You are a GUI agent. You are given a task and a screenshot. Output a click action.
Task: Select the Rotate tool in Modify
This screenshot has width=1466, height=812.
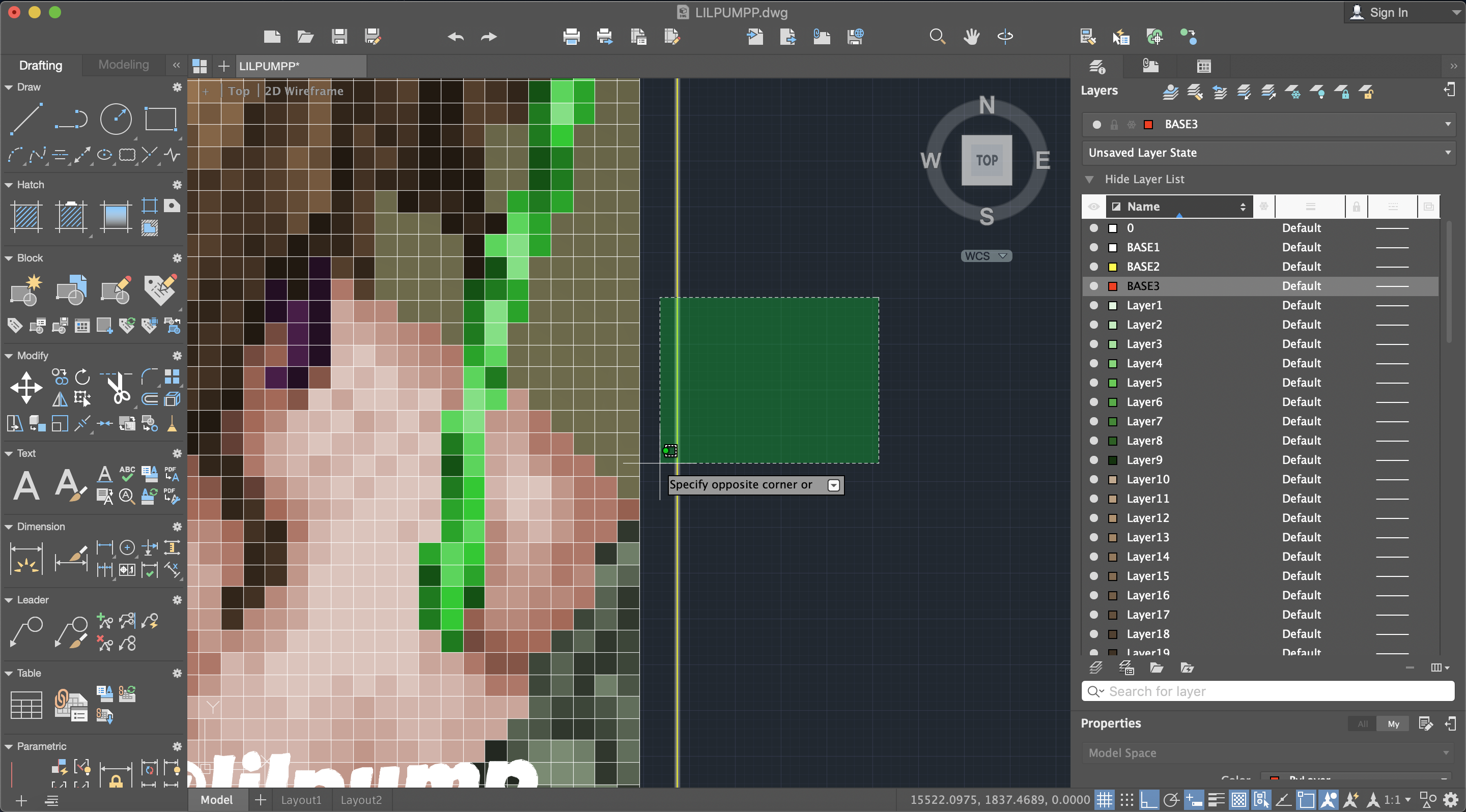pyautogui.click(x=82, y=377)
